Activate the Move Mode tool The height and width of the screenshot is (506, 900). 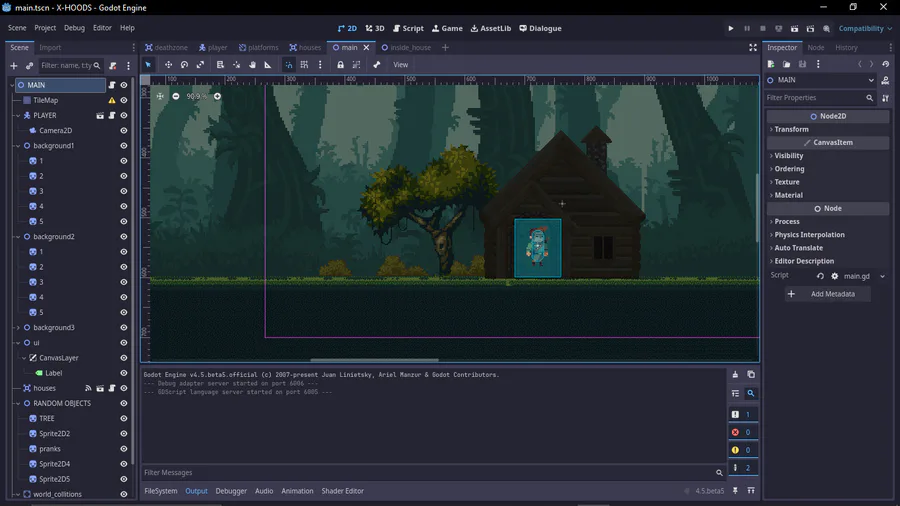(x=168, y=65)
